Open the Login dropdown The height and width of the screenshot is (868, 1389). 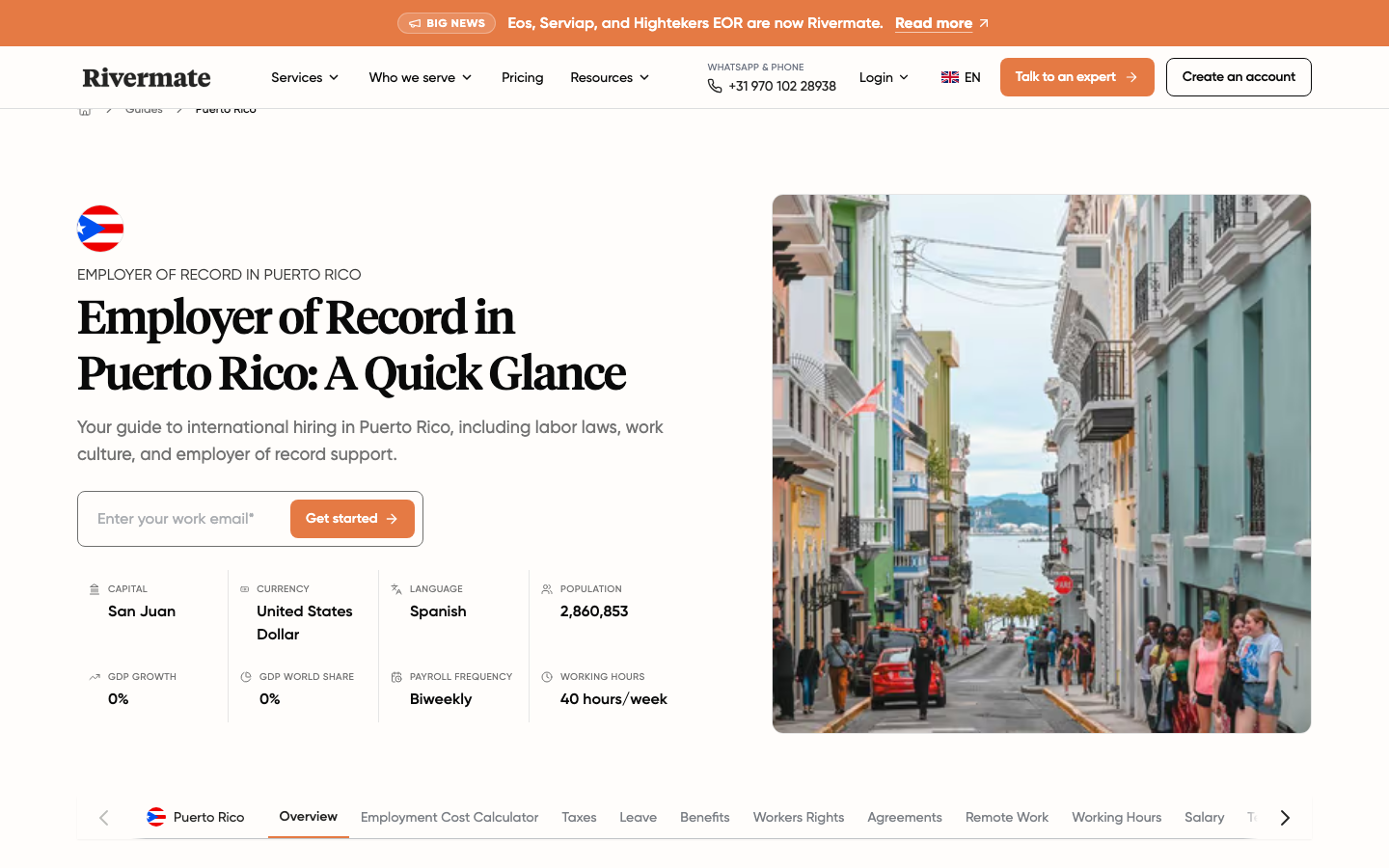pyautogui.click(x=884, y=77)
